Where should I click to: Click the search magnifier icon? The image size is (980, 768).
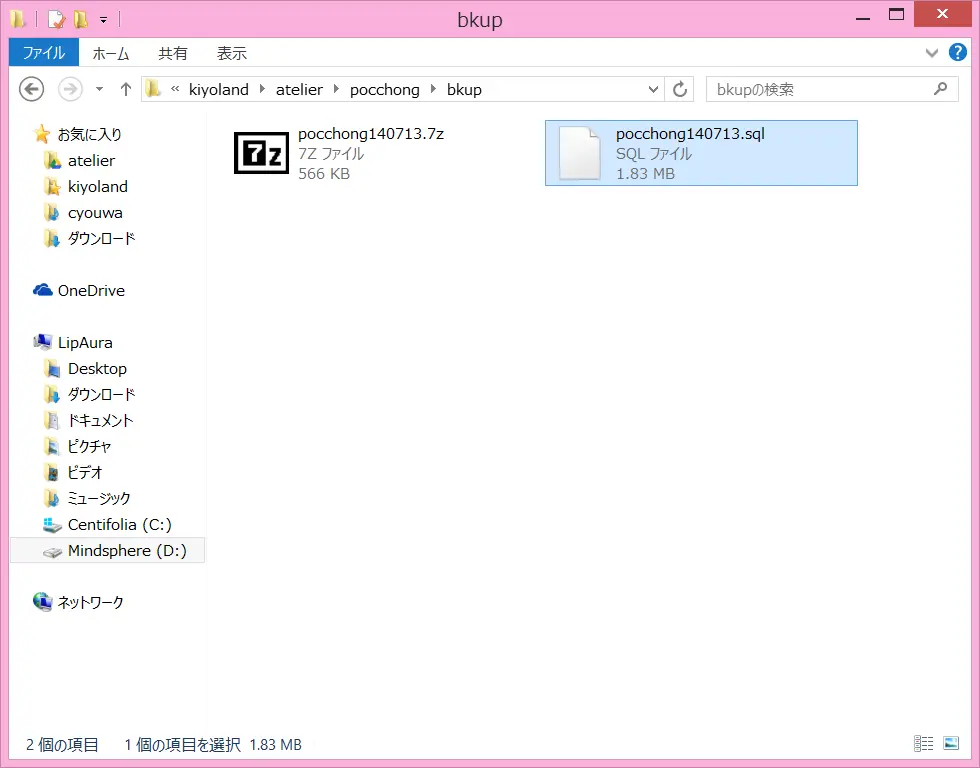click(x=940, y=89)
